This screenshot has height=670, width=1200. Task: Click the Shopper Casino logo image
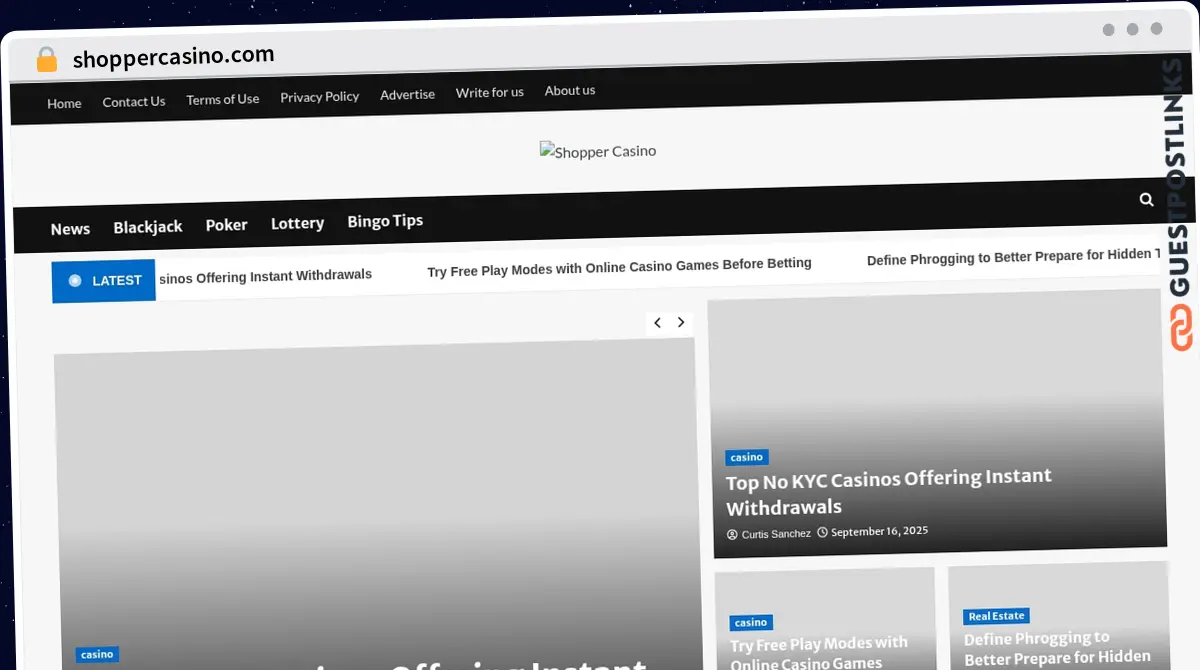tap(598, 151)
